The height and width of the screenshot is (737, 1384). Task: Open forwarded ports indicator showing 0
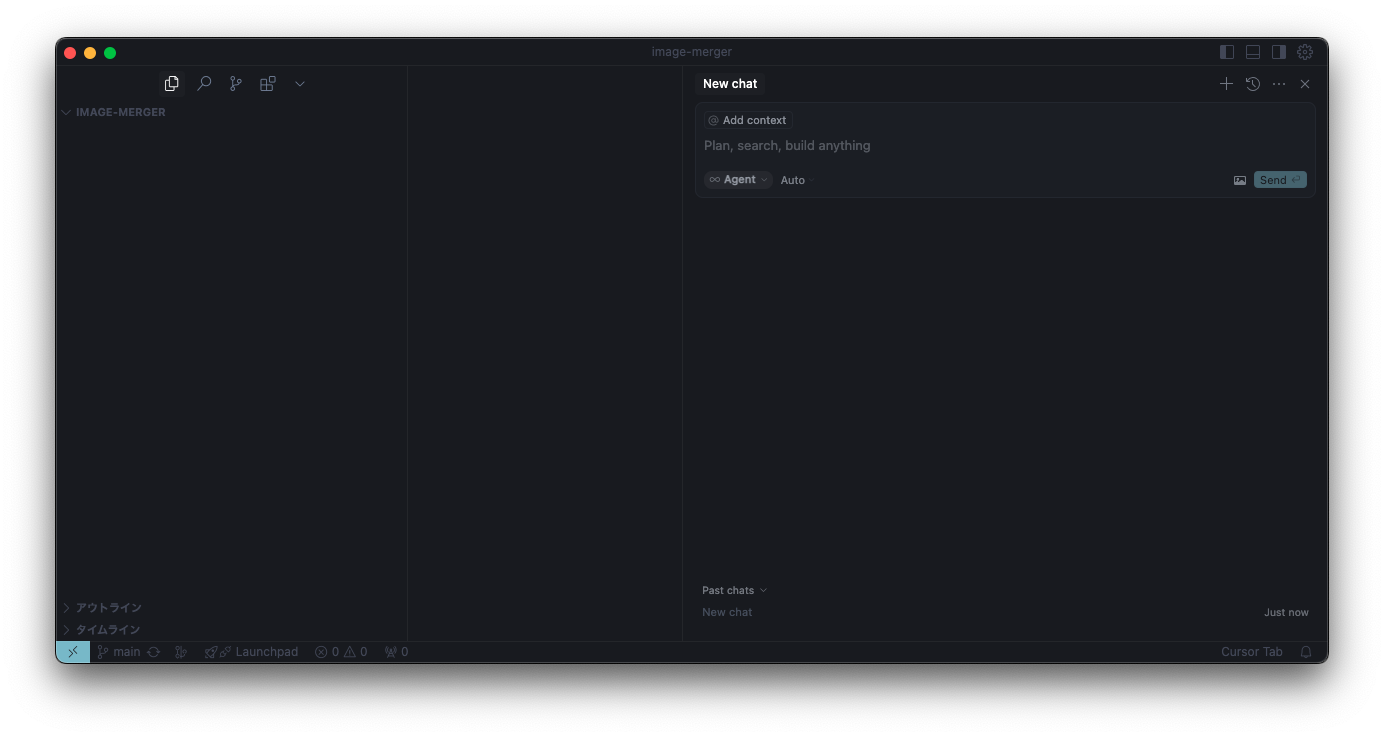click(x=396, y=652)
